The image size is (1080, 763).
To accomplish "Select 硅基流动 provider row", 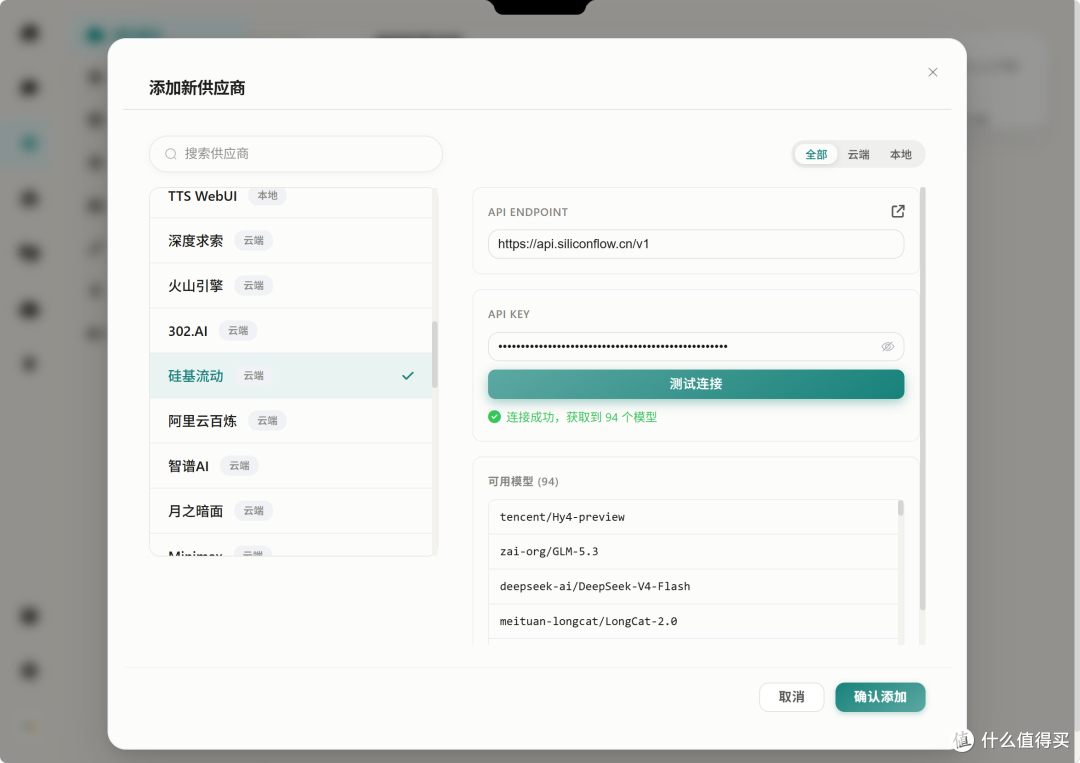I will [291, 375].
